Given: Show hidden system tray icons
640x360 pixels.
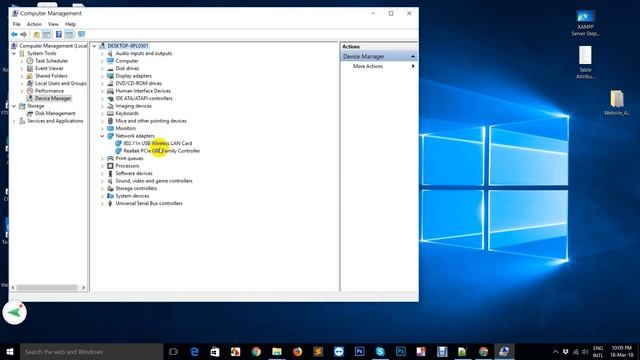Looking at the screenshot, I should pyautogui.click(x=555, y=351).
